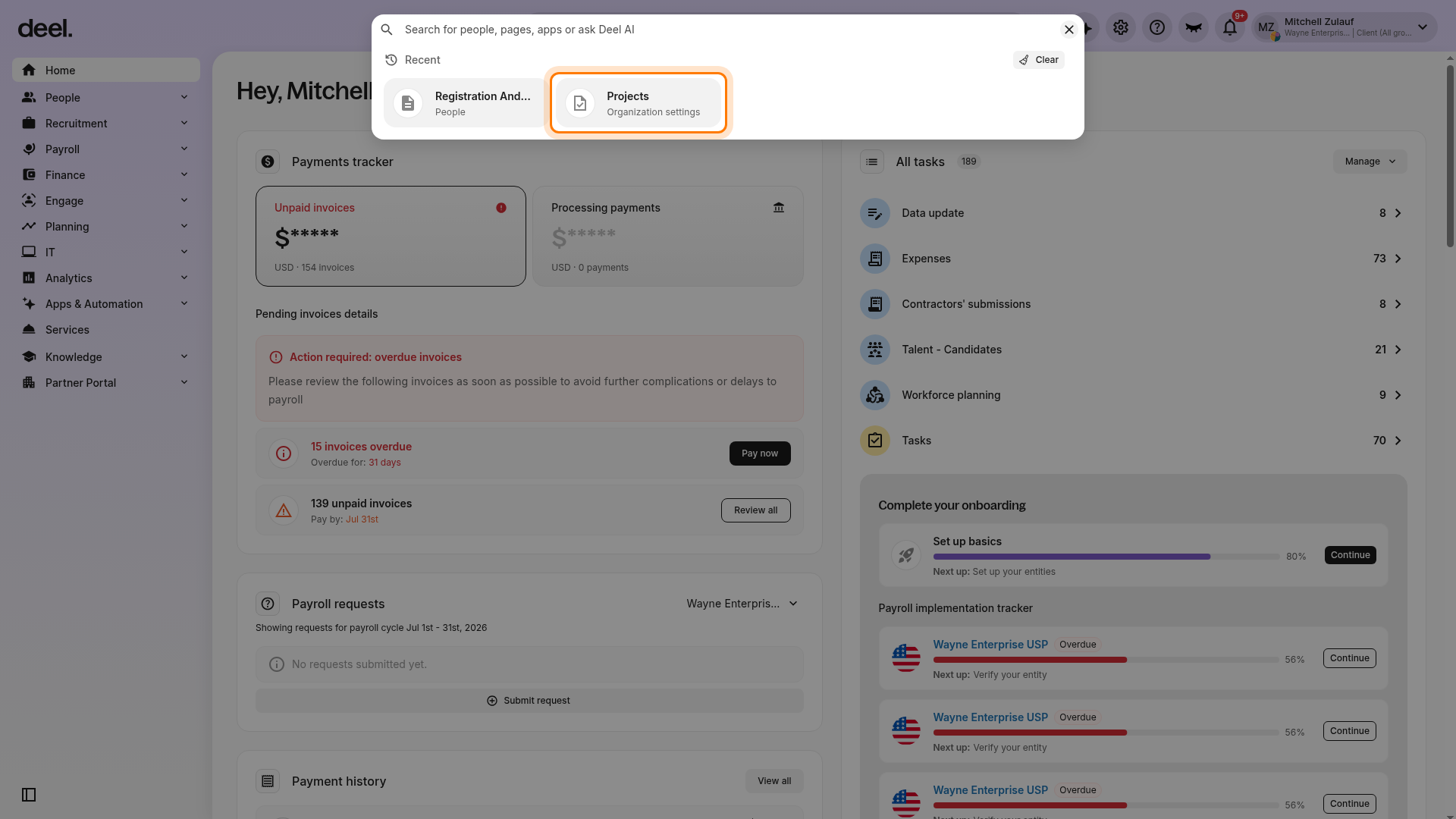Click the Payroll icon in sidebar
Viewport: 1456px width, 819px height.
tap(29, 149)
